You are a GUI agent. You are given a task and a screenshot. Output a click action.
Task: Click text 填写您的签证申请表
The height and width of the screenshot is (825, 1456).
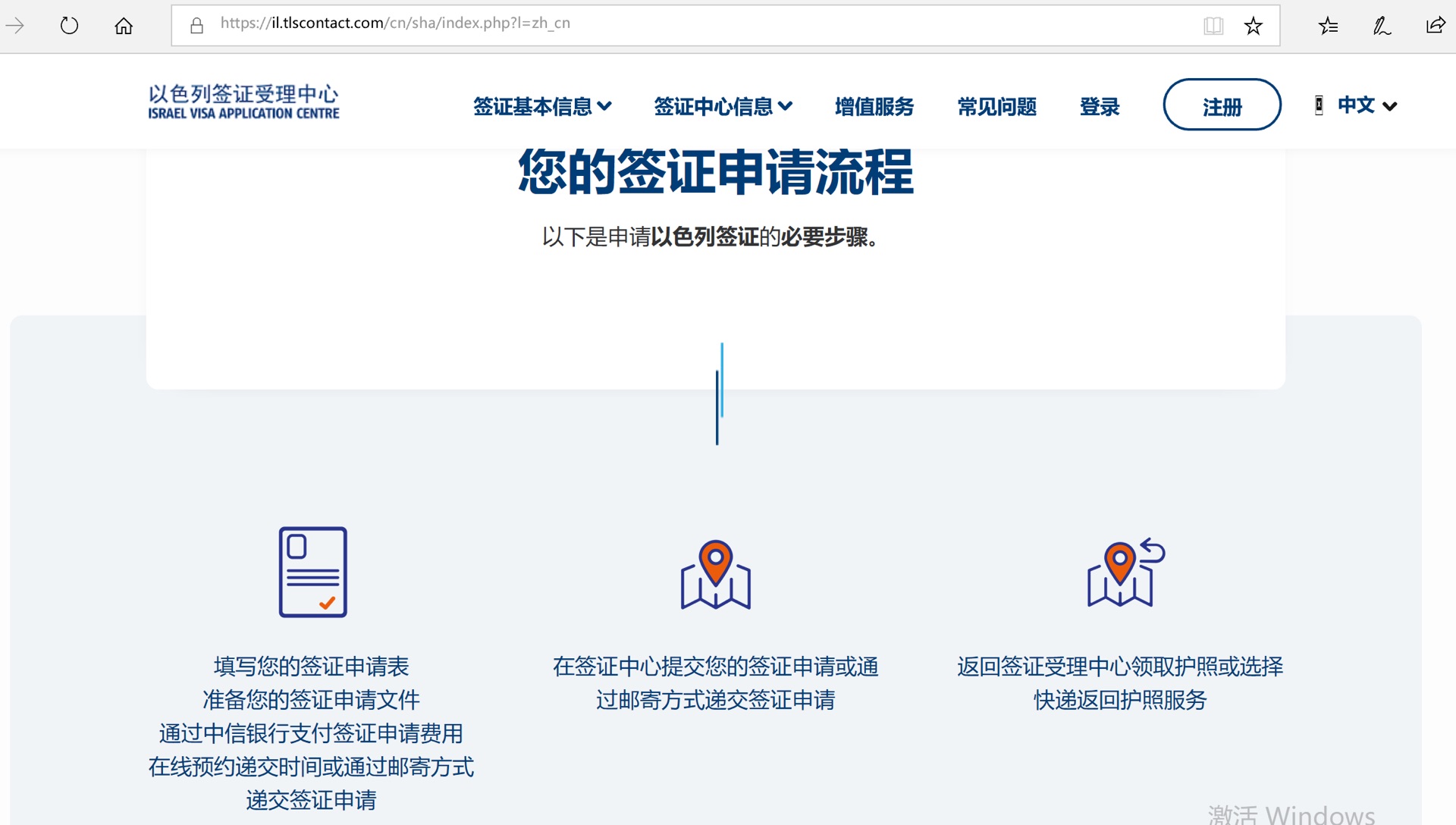pos(312,667)
